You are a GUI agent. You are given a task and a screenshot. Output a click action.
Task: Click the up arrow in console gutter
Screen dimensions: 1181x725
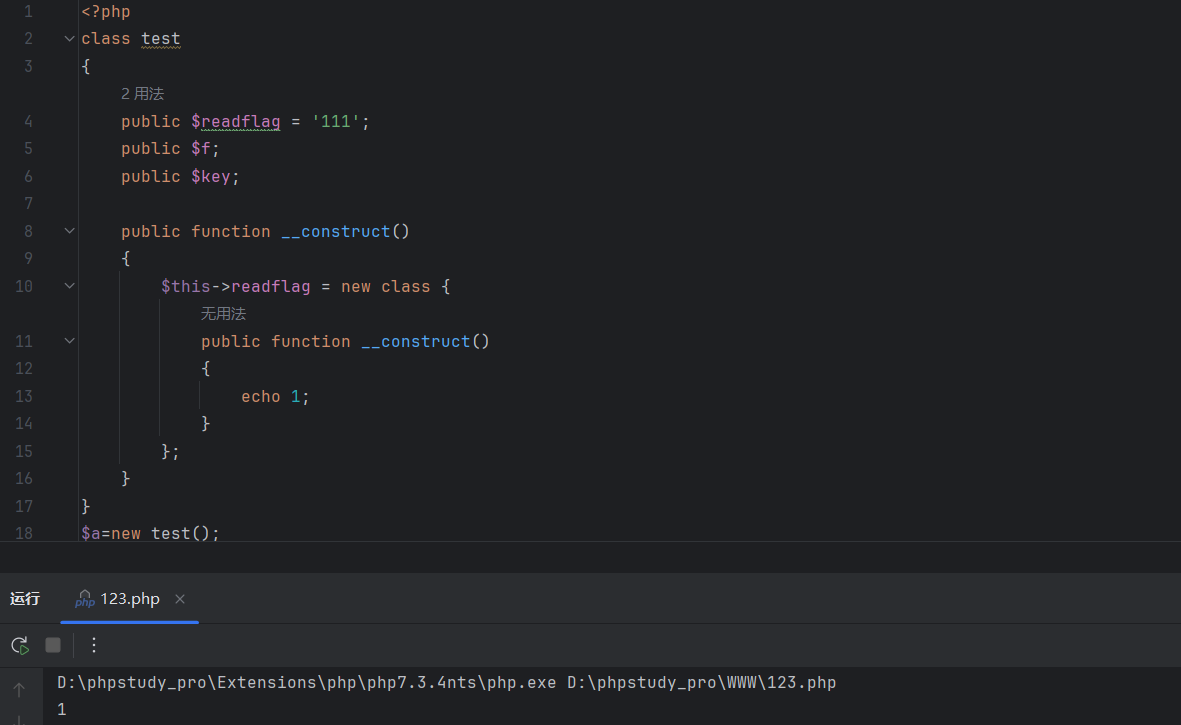click(19, 690)
